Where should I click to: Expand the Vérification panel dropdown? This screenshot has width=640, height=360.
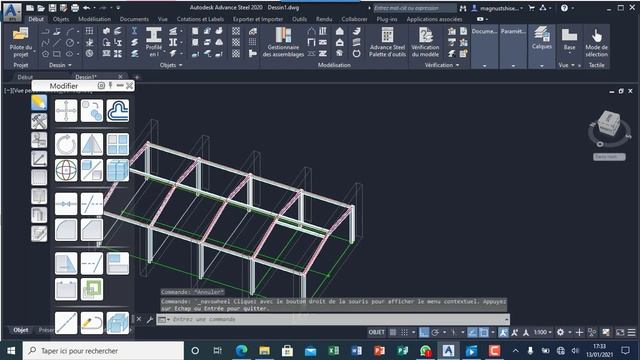(x=457, y=65)
